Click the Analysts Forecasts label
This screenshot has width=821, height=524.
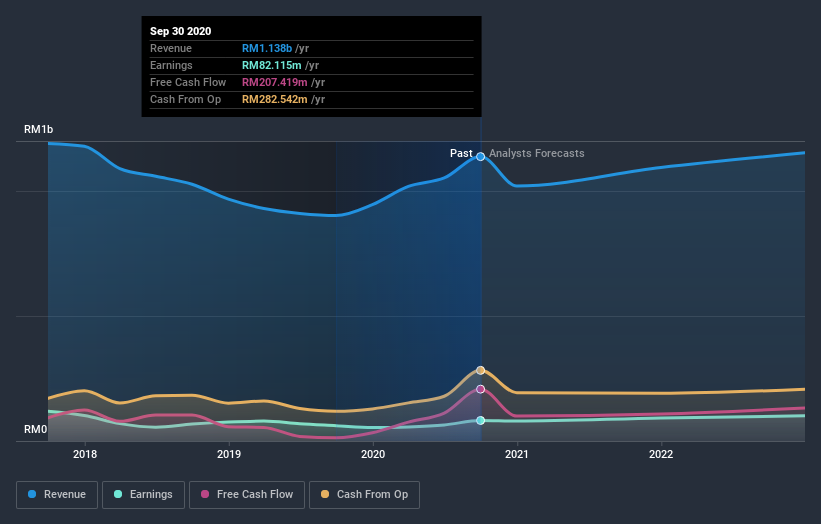click(x=537, y=153)
